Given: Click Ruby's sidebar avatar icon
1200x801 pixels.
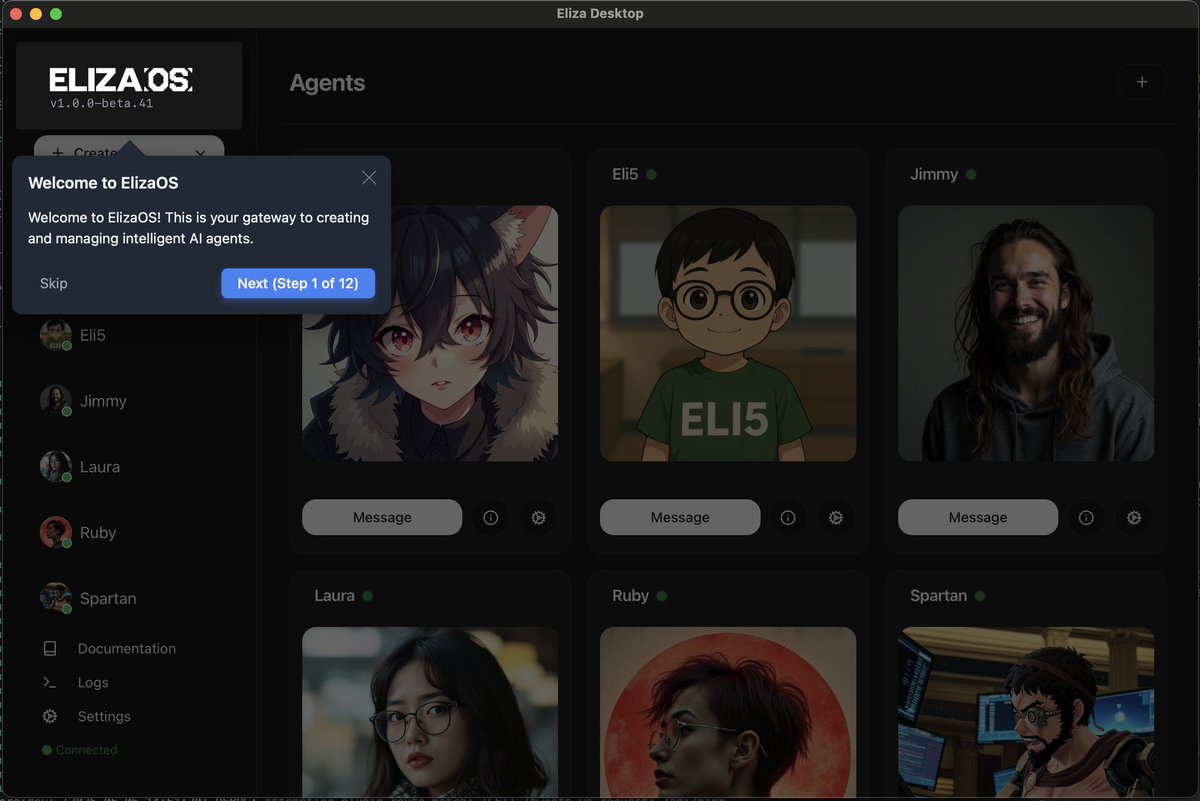Looking at the screenshot, I should [x=55, y=533].
